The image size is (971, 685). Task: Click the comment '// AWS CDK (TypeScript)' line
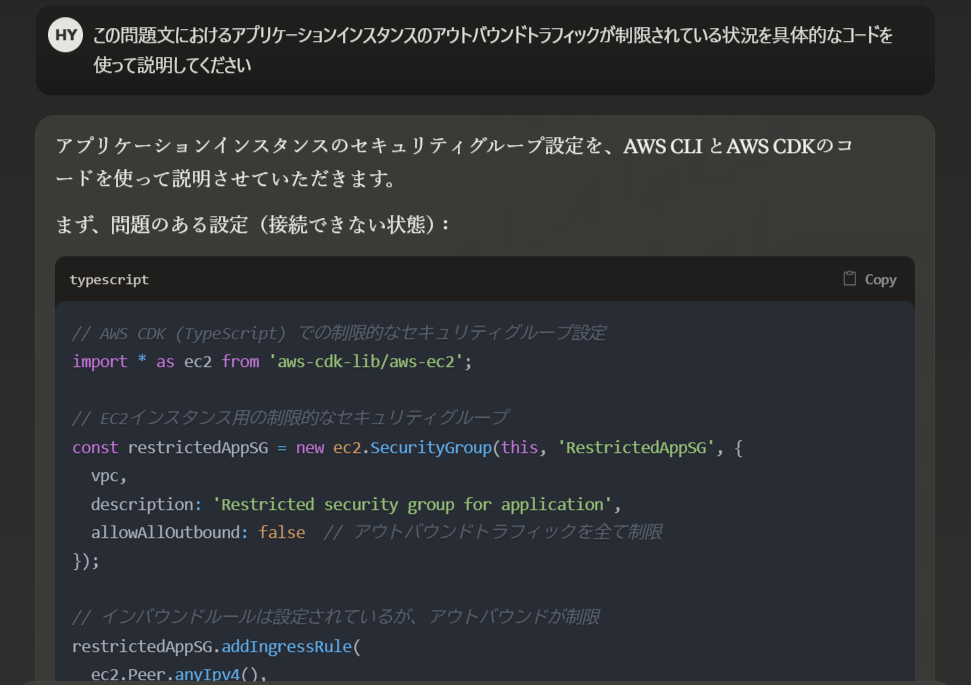[339, 333]
